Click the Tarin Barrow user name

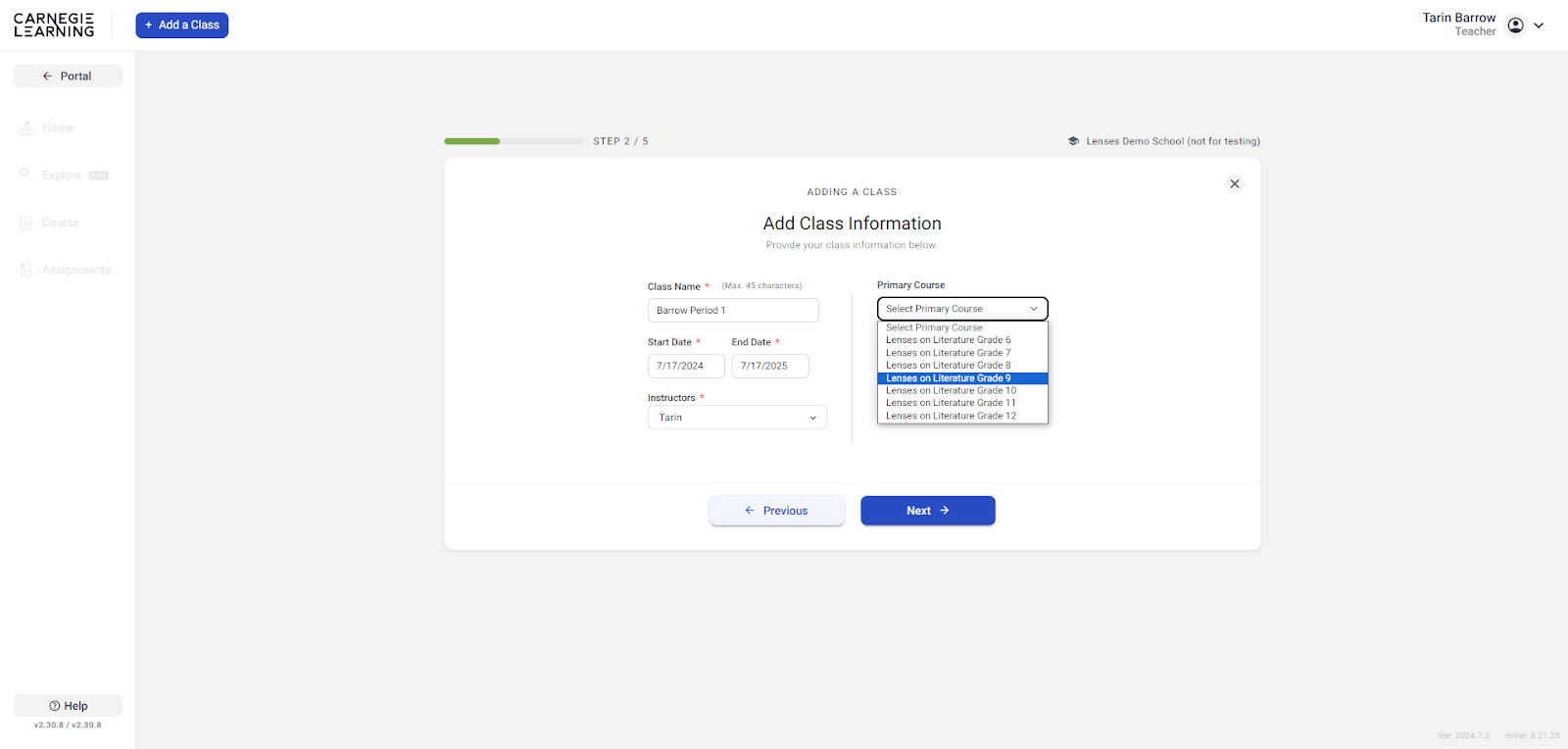[1459, 18]
